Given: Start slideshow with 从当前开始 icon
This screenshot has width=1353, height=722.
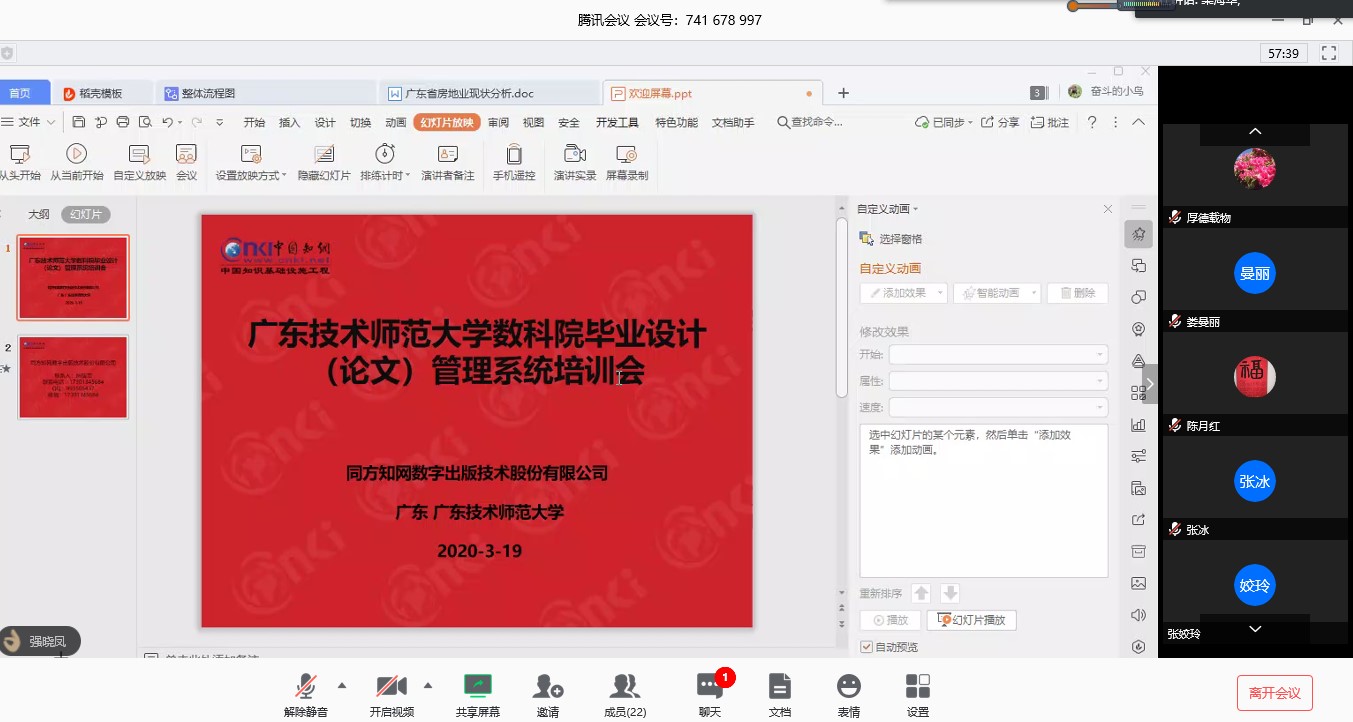Looking at the screenshot, I should pos(76,154).
